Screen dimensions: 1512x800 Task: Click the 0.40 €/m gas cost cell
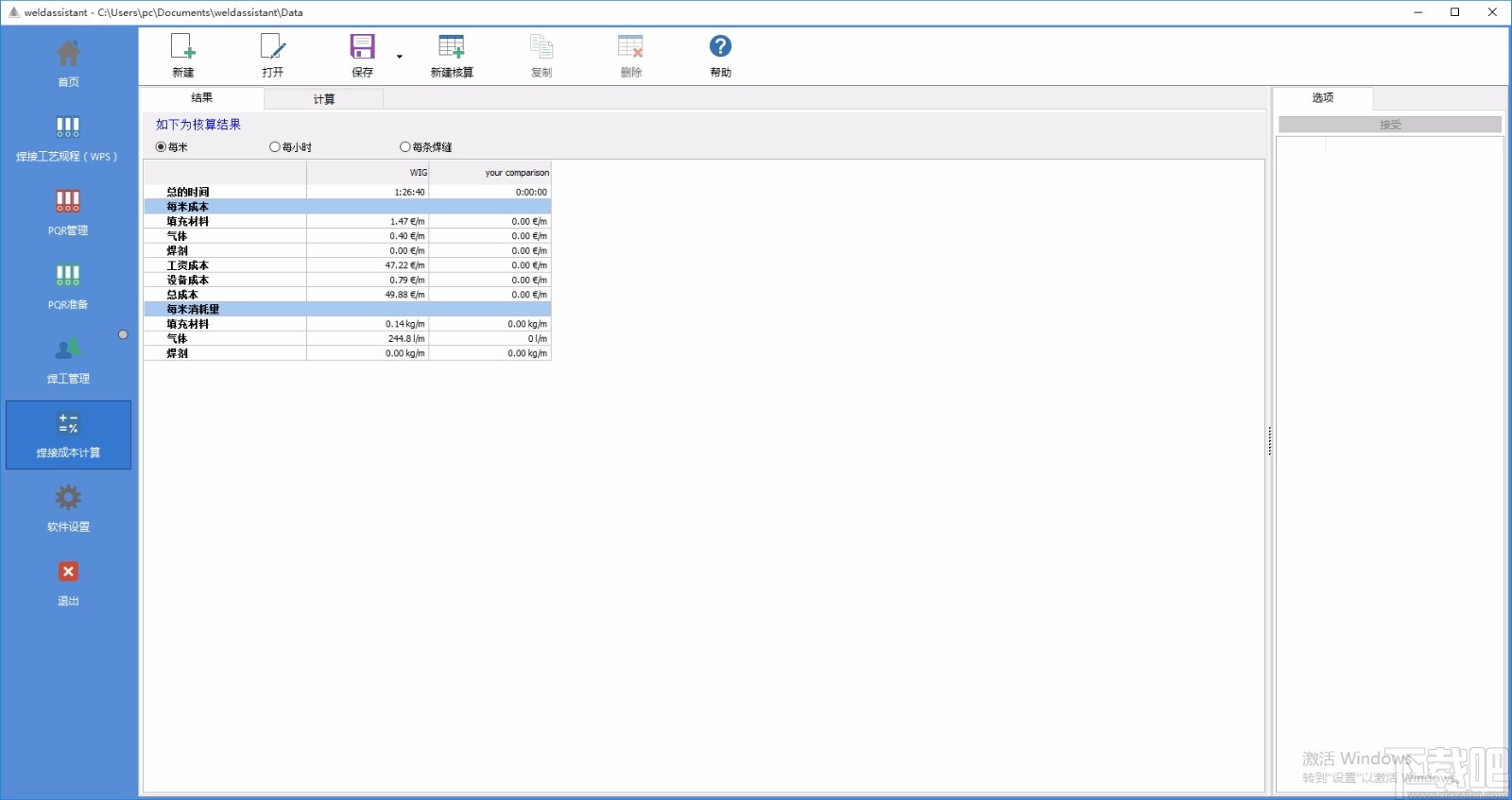368,236
